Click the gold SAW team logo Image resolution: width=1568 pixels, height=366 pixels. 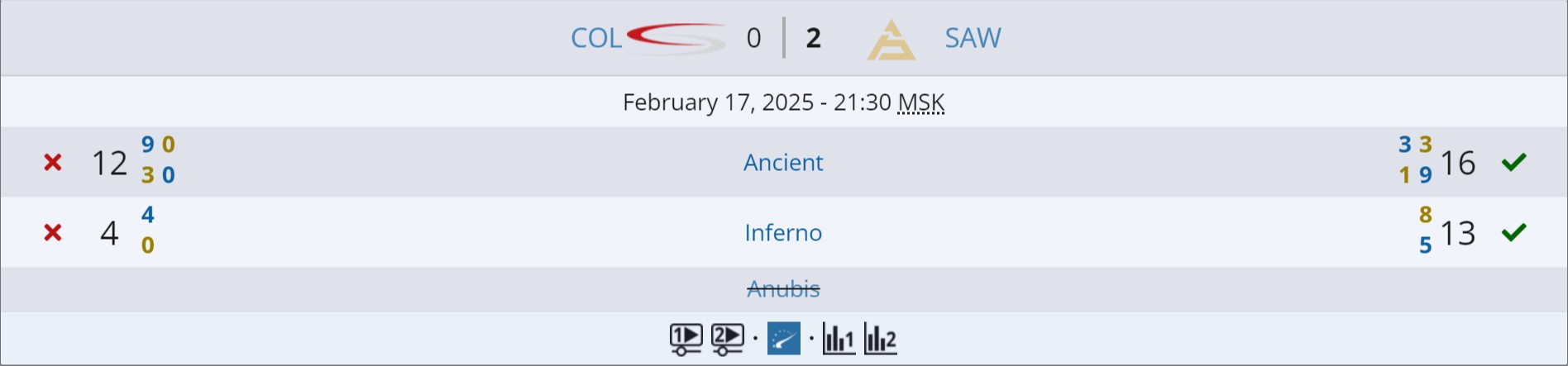click(x=891, y=40)
